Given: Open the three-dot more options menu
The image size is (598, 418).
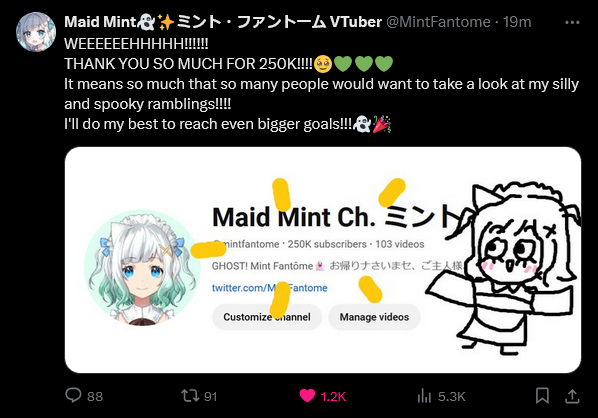Looking at the screenshot, I should click(572, 23).
